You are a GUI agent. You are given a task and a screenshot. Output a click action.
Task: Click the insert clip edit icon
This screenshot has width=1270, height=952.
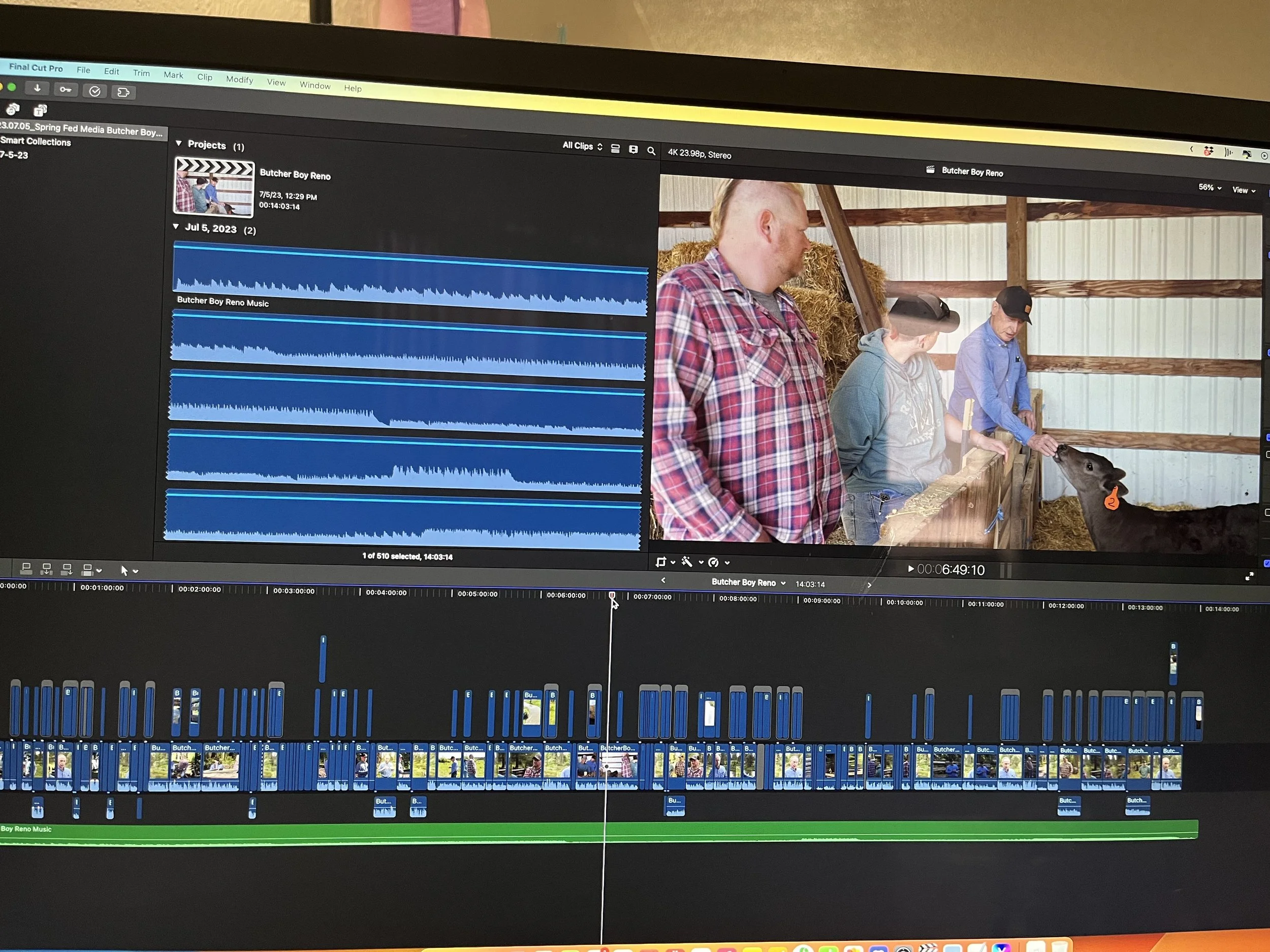tap(47, 569)
